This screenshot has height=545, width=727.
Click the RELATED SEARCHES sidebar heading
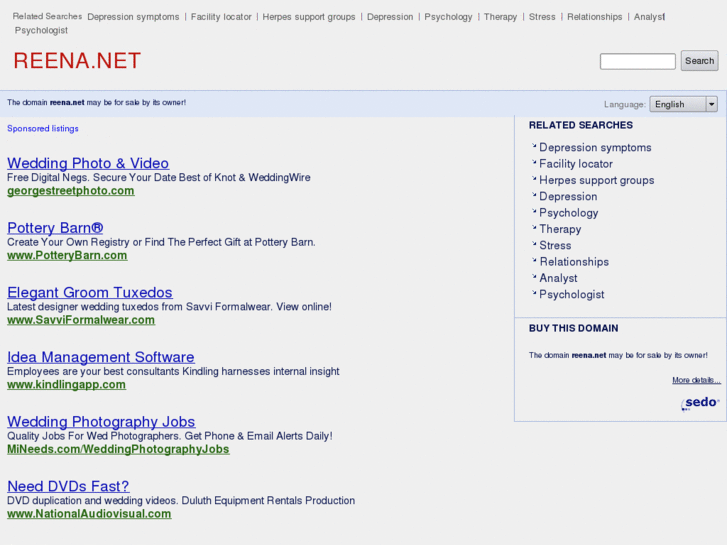click(x=580, y=125)
